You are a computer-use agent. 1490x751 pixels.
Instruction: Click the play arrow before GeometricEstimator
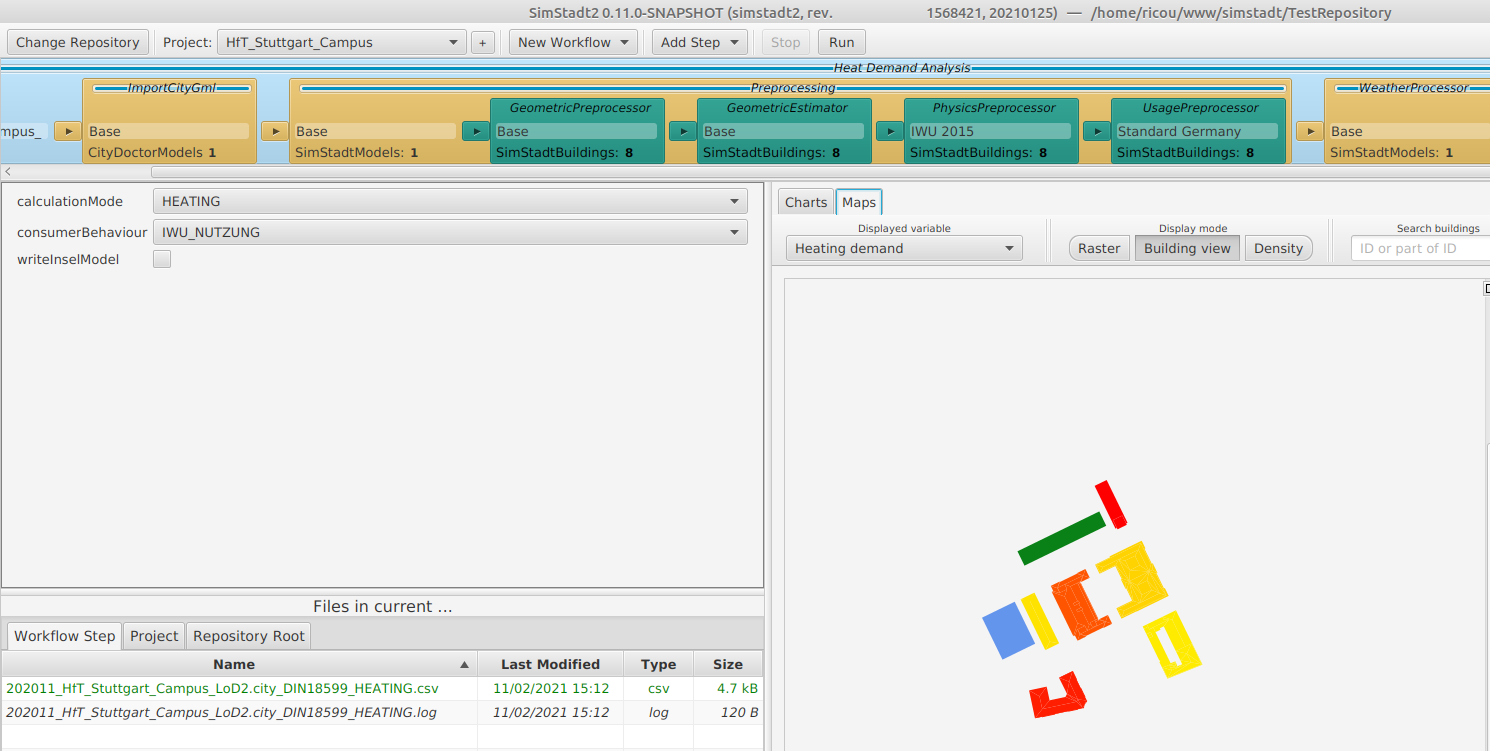click(x=682, y=131)
